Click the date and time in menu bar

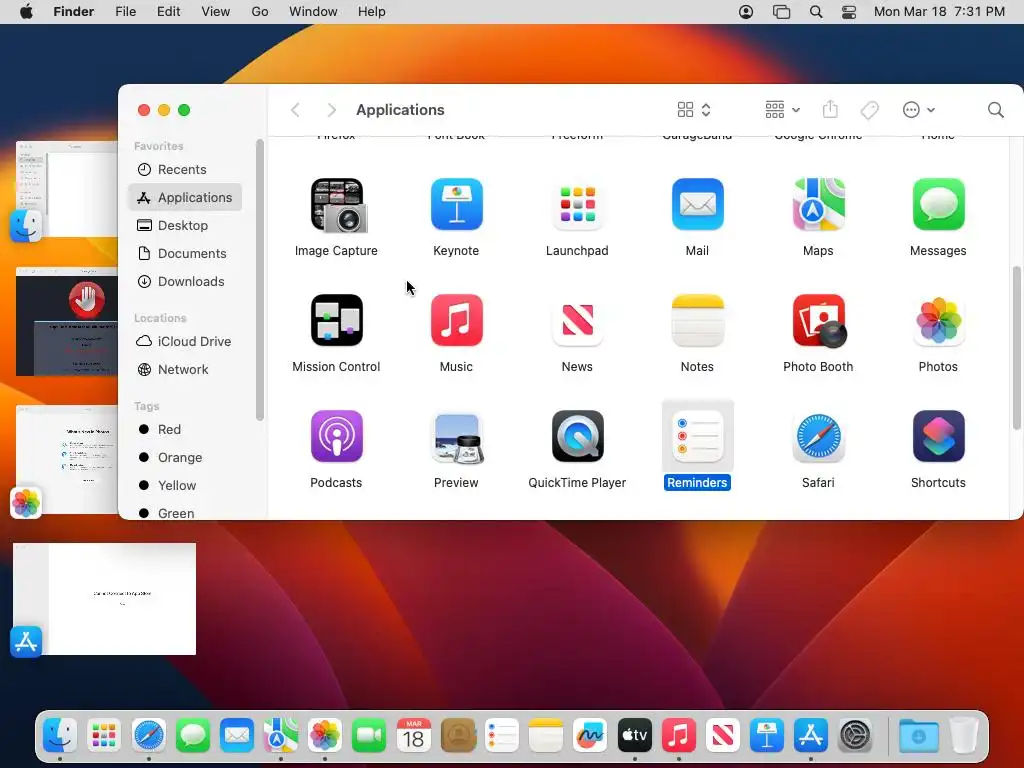point(939,12)
